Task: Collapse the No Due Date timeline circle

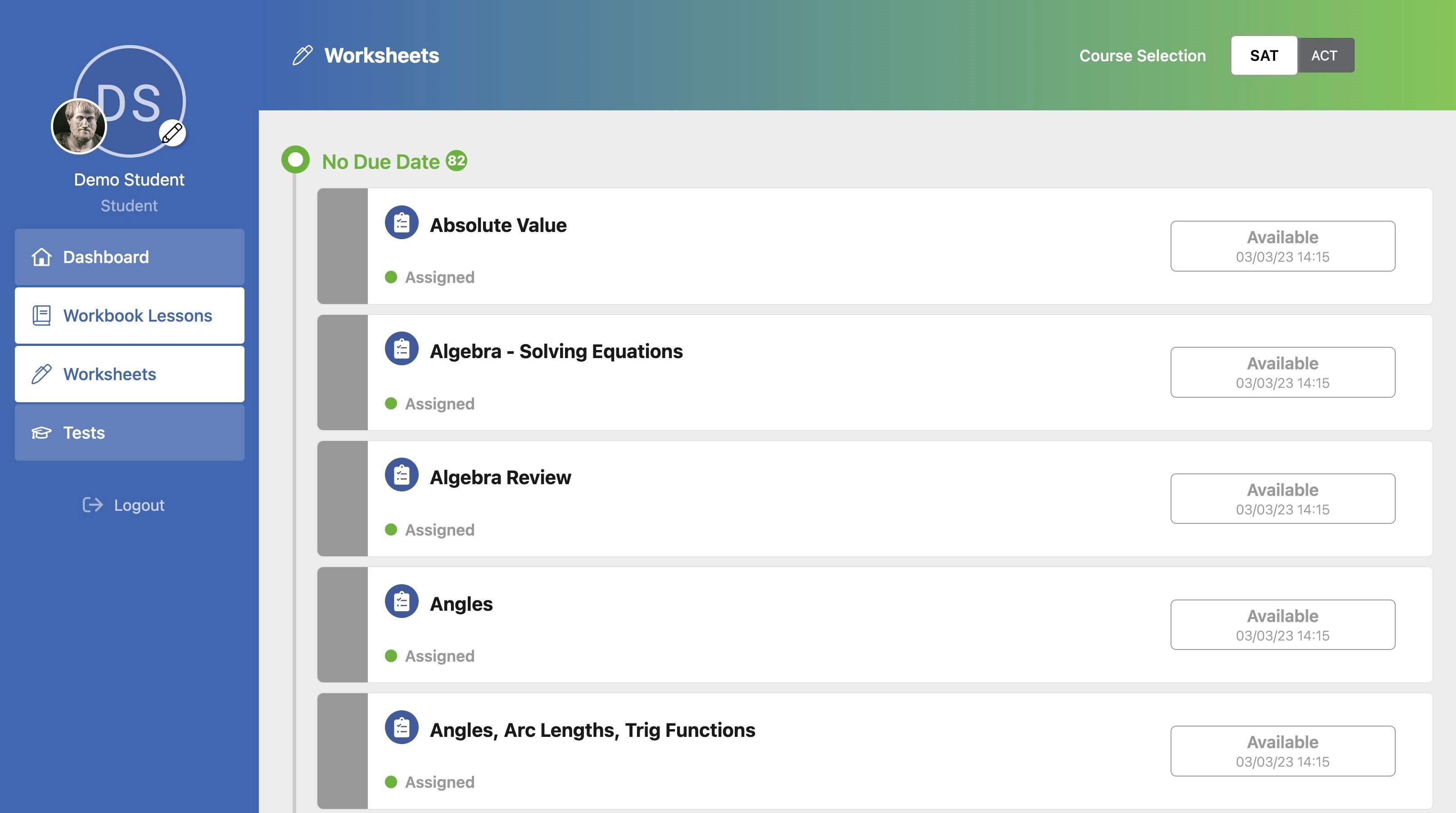Action: pos(296,160)
